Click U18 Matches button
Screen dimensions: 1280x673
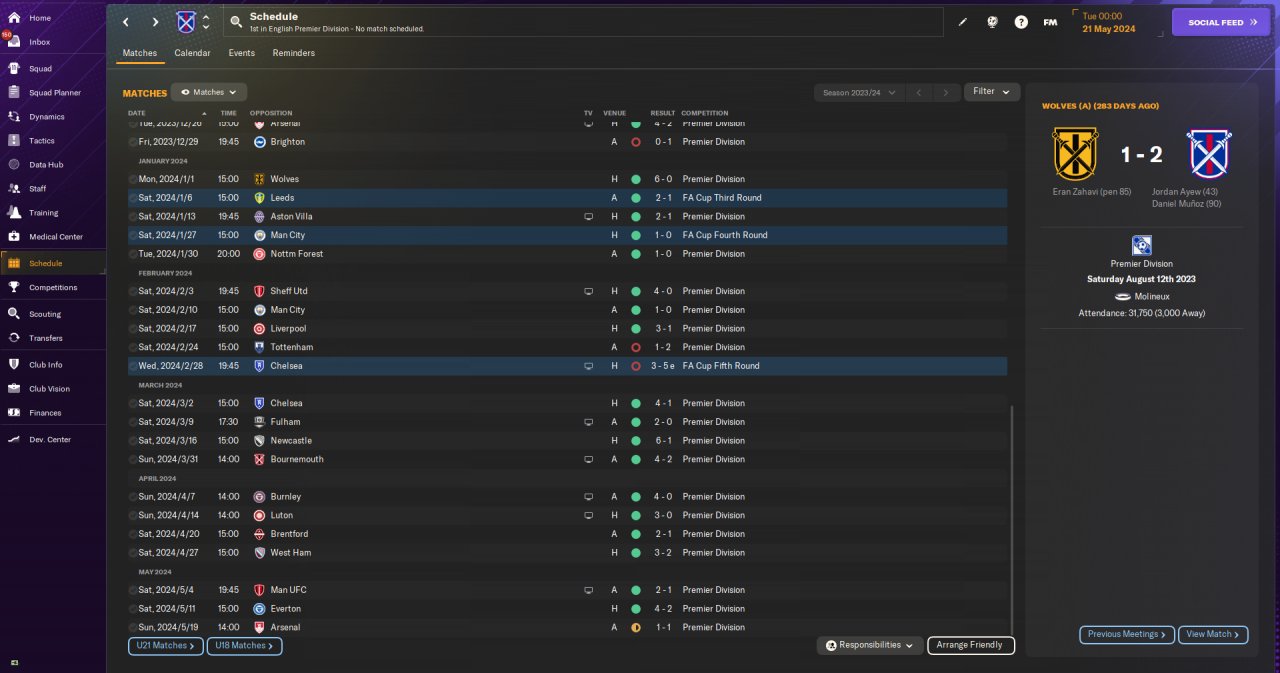pyautogui.click(x=245, y=646)
